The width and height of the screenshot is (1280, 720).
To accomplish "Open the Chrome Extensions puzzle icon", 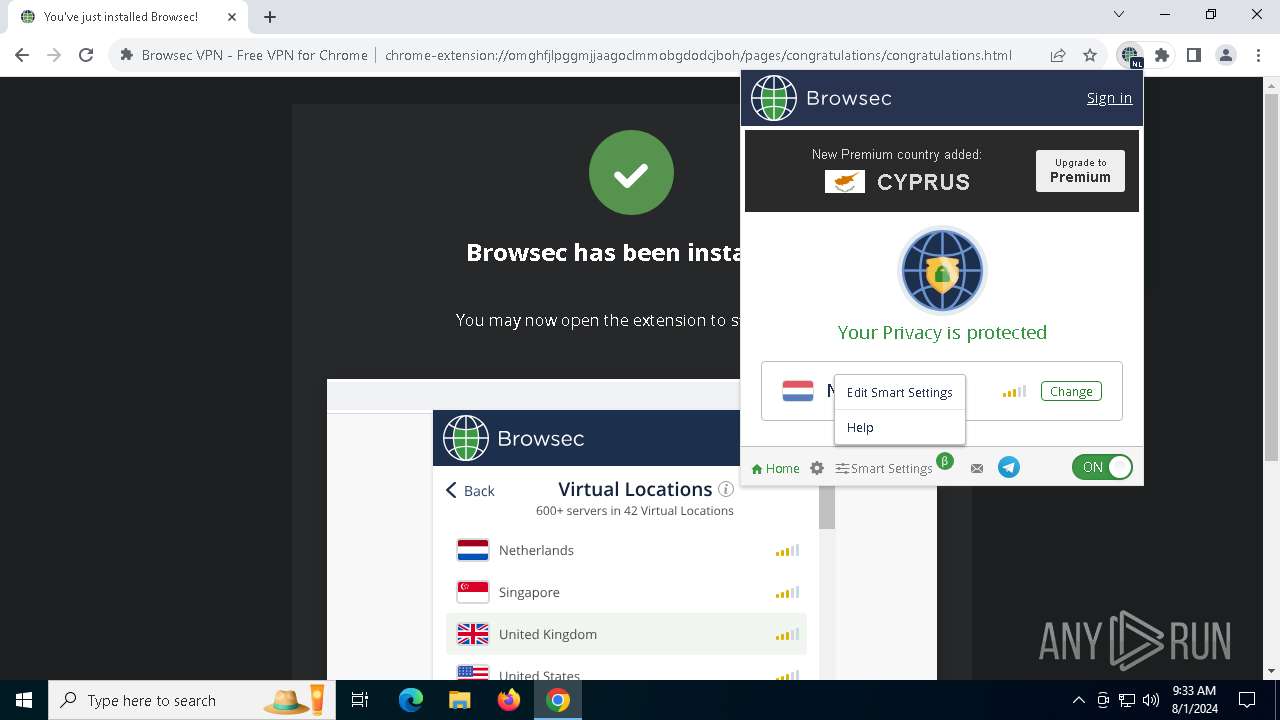I will click(x=1162, y=56).
